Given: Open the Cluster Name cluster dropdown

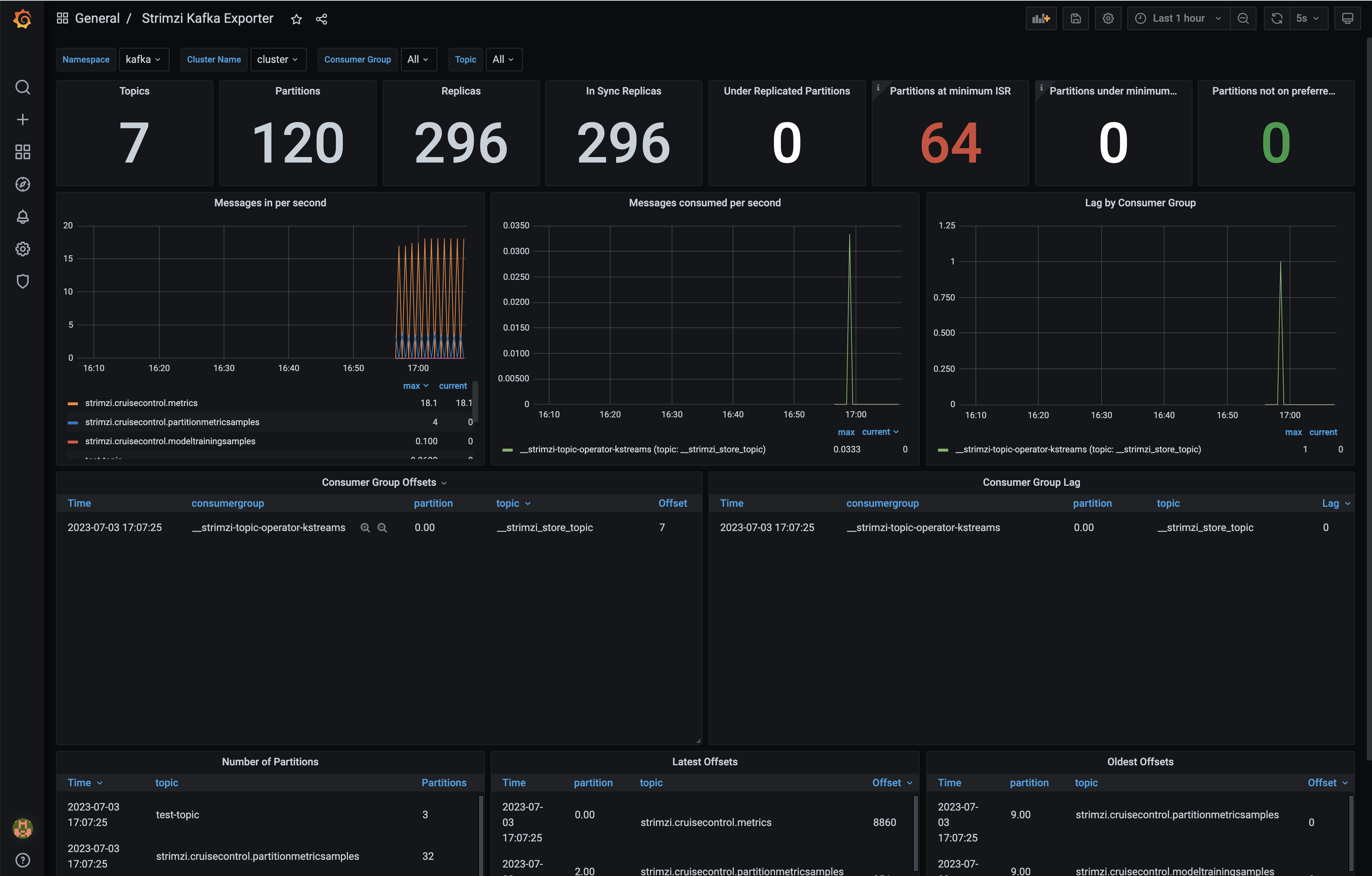Looking at the screenshot, I should point(278,59).
